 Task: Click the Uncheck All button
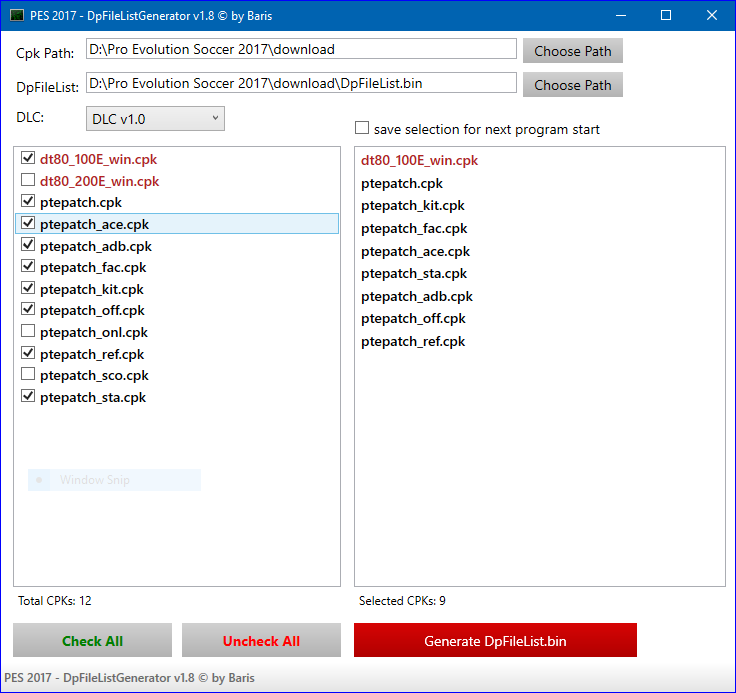pos(261,640)
